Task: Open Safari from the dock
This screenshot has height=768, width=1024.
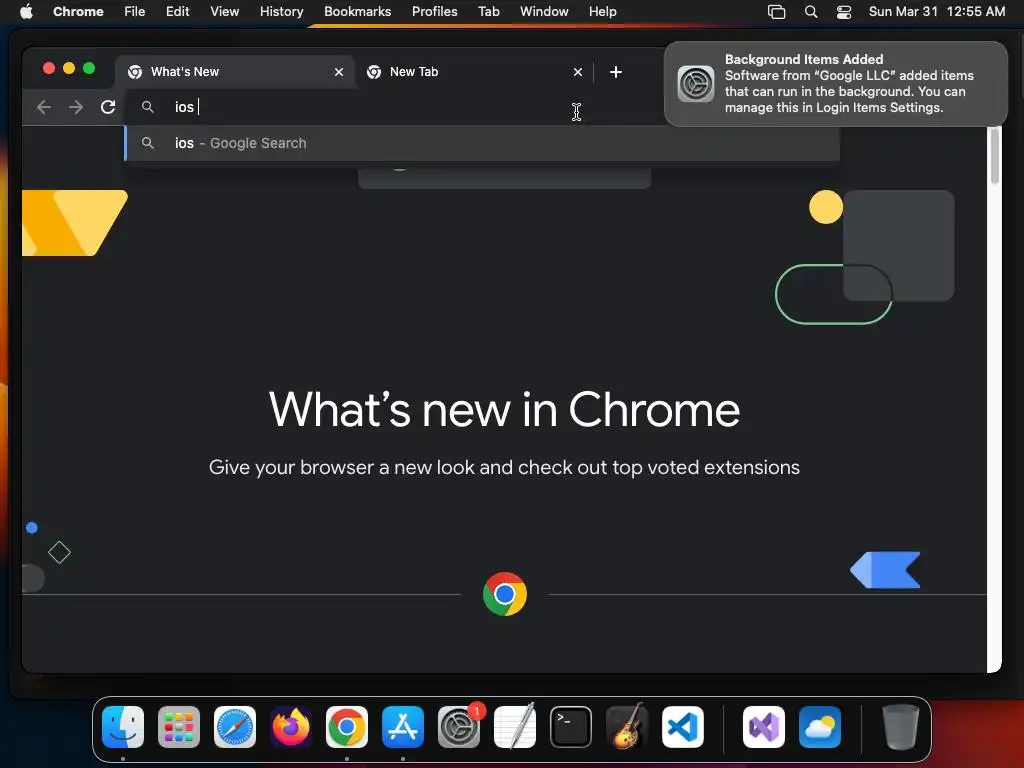Action: 235,726
